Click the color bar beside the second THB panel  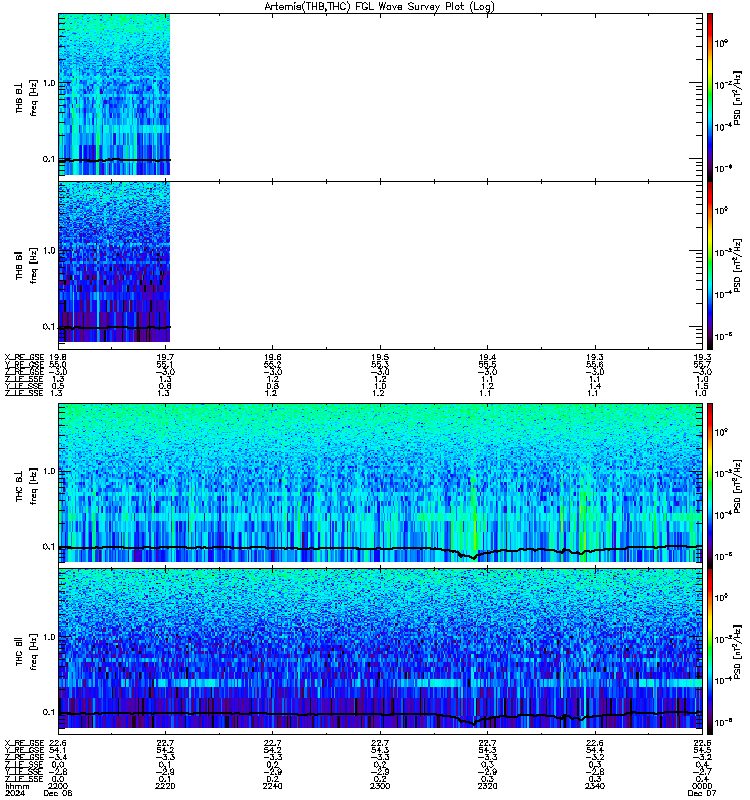pyautogui.click(x=710, y=265)
